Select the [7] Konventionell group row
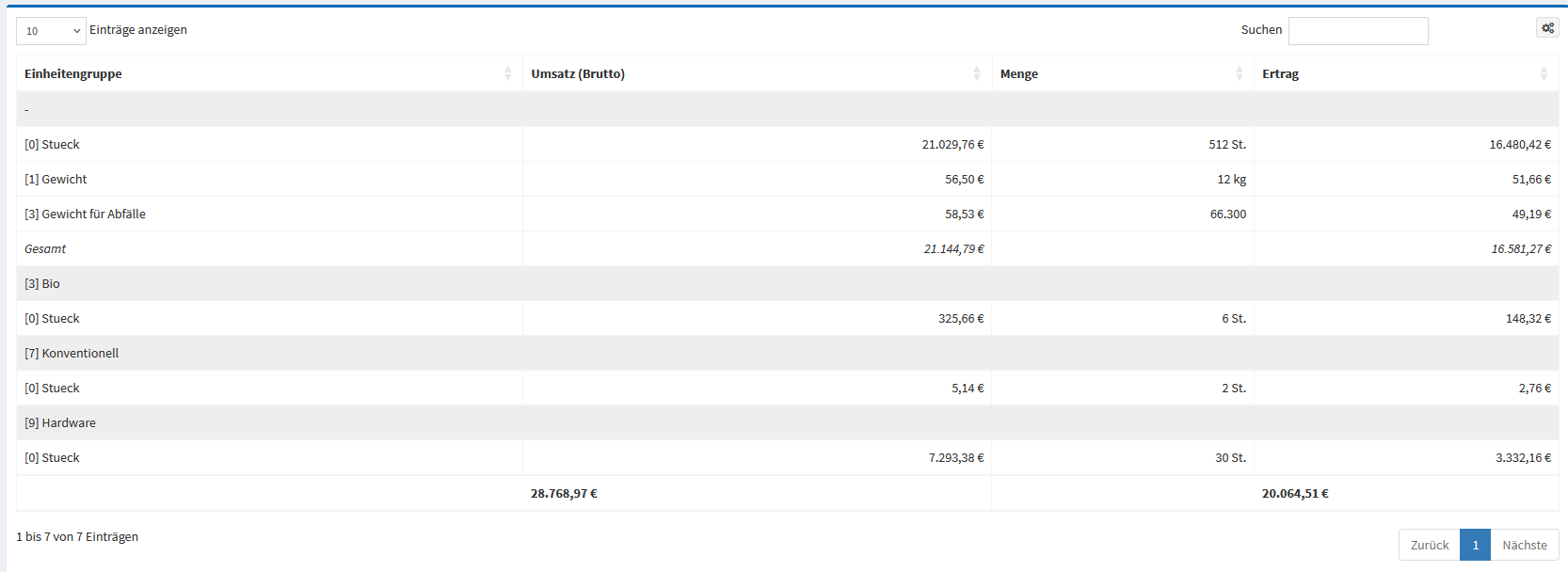Image resolution: width=1568 pixels, height=572 pixels. click(x=72, y=353)
